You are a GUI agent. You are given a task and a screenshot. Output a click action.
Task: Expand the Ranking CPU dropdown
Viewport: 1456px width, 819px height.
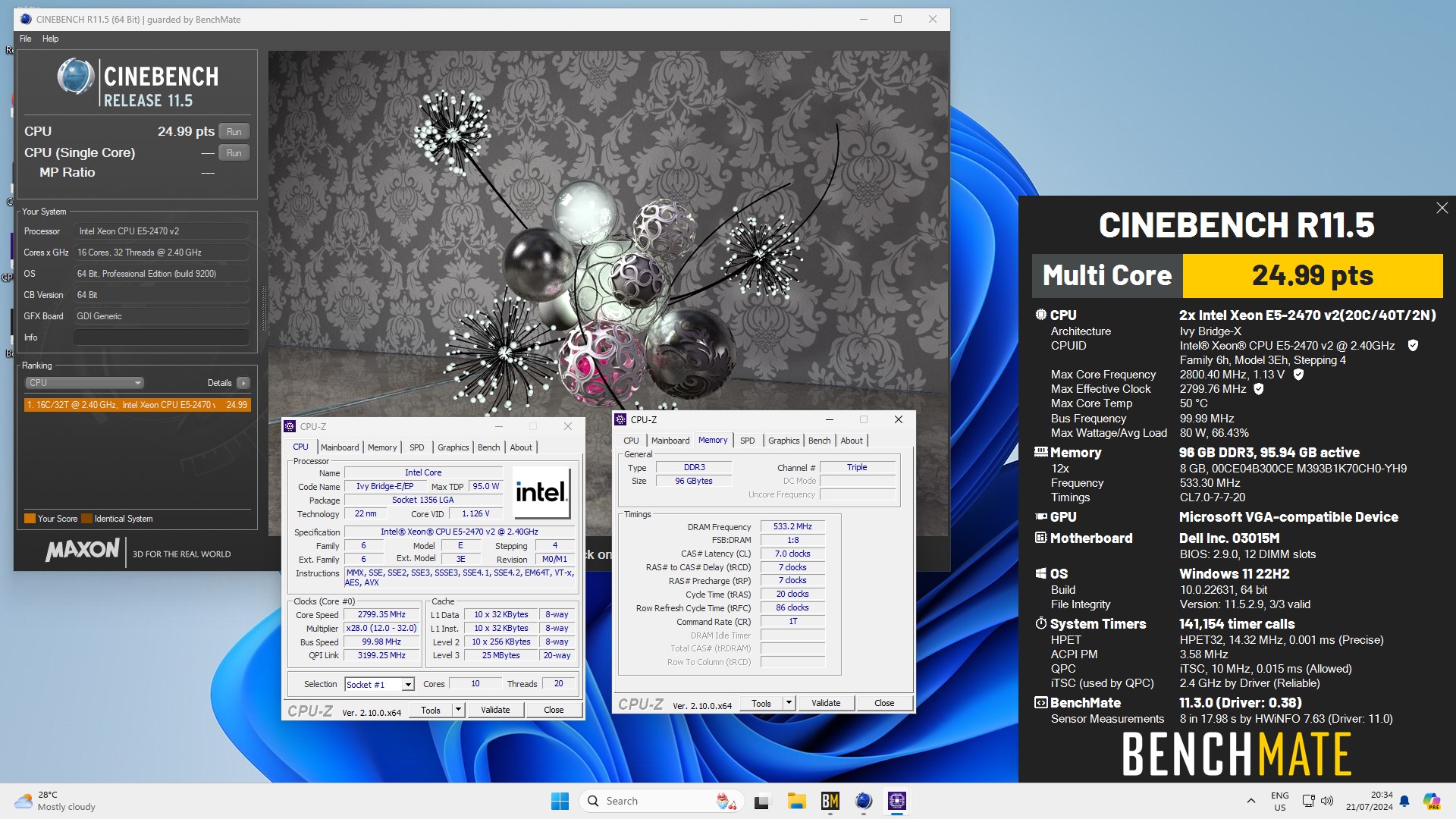(84, 383)
